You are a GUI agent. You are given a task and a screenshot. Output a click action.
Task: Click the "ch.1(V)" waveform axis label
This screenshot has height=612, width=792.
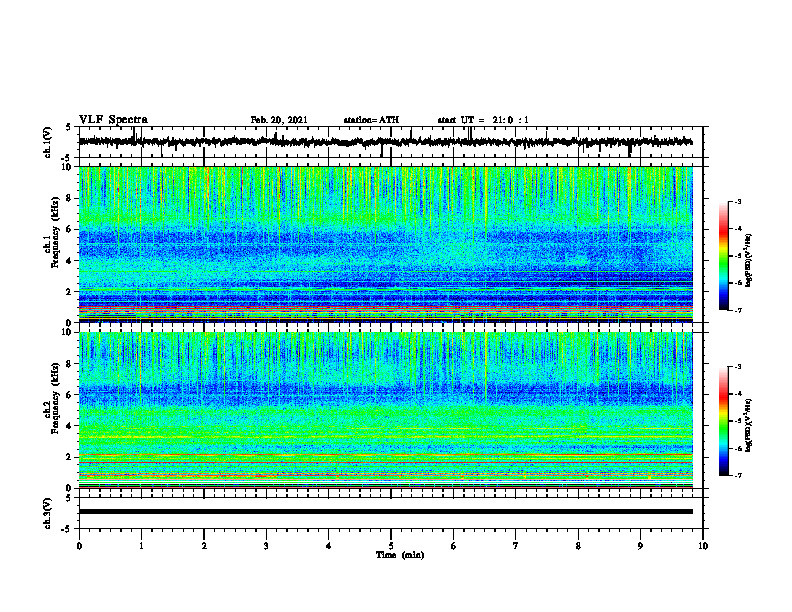tap(47, 142)
